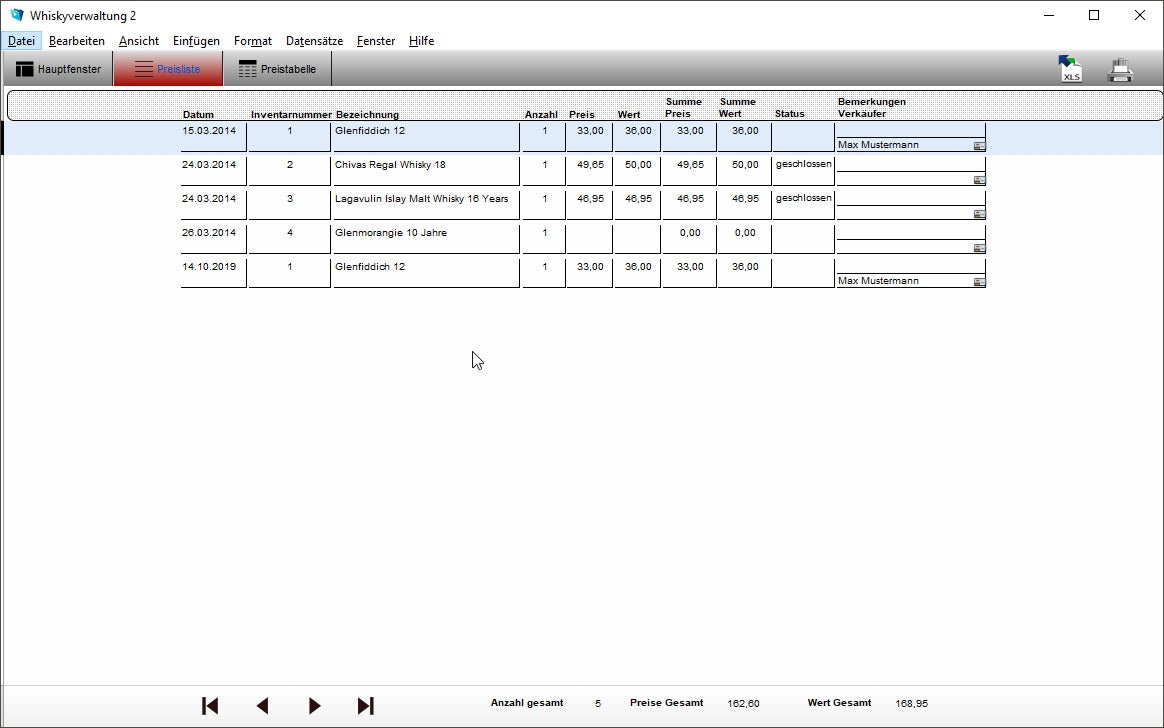
Task: Click Max Mustermann seller in first row
Action: coord(900,145)
